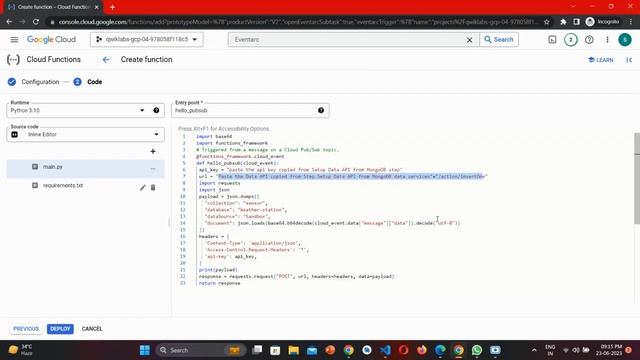Clear the Eventarc search text
Screen dimensions: 640x360
[469, 40]
